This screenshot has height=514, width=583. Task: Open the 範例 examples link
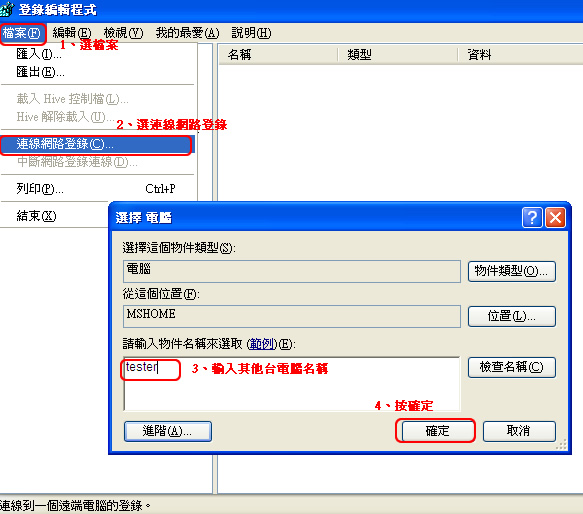point(262,344)
